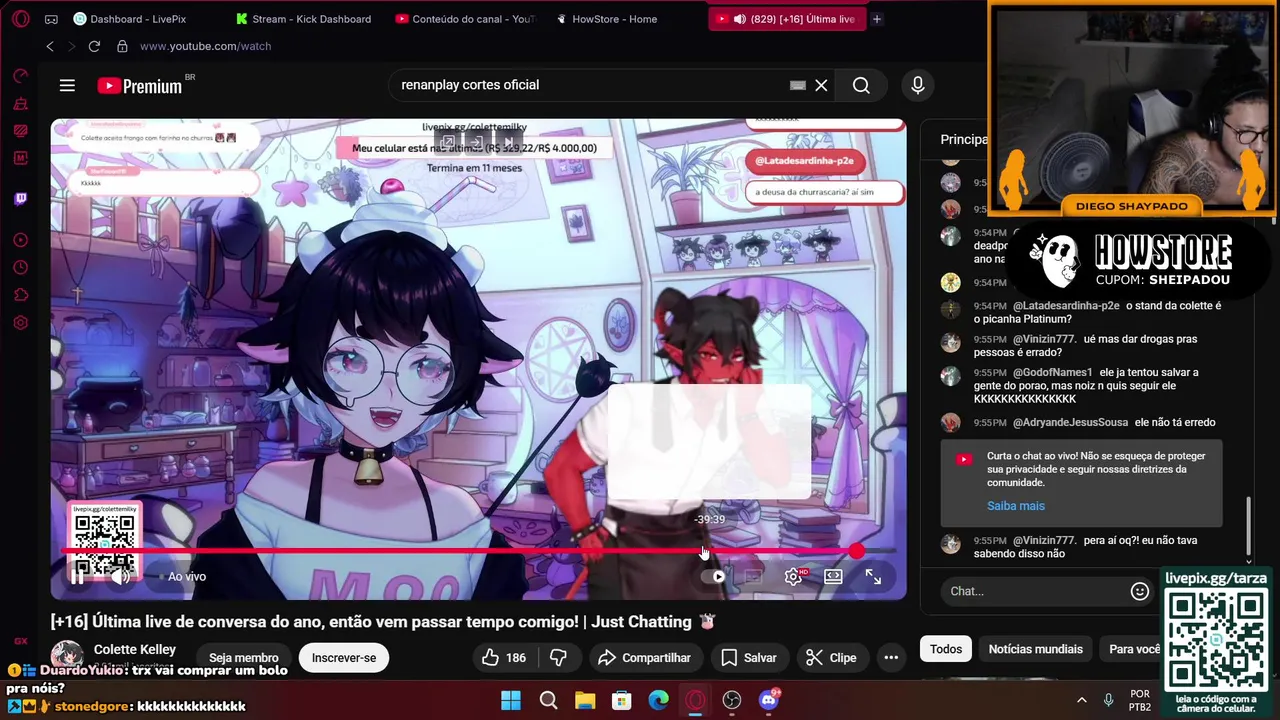This screenshot has width=1280, height=720.
Task: Open GX Corner gamepad icon in tab bar
Action: click(51, 19)
